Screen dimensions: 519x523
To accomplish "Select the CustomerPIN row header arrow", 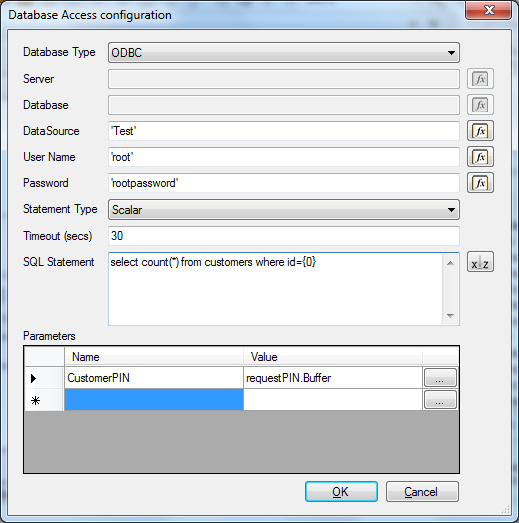I will coord(44,378).
